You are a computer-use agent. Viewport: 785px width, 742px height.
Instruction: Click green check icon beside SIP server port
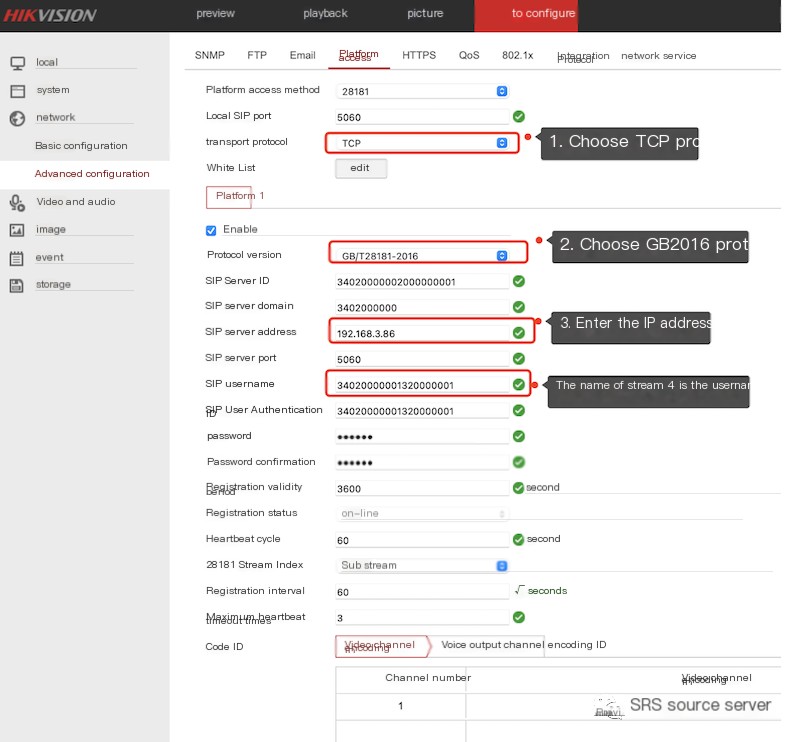pyautogui.click(x=519, y=358)
